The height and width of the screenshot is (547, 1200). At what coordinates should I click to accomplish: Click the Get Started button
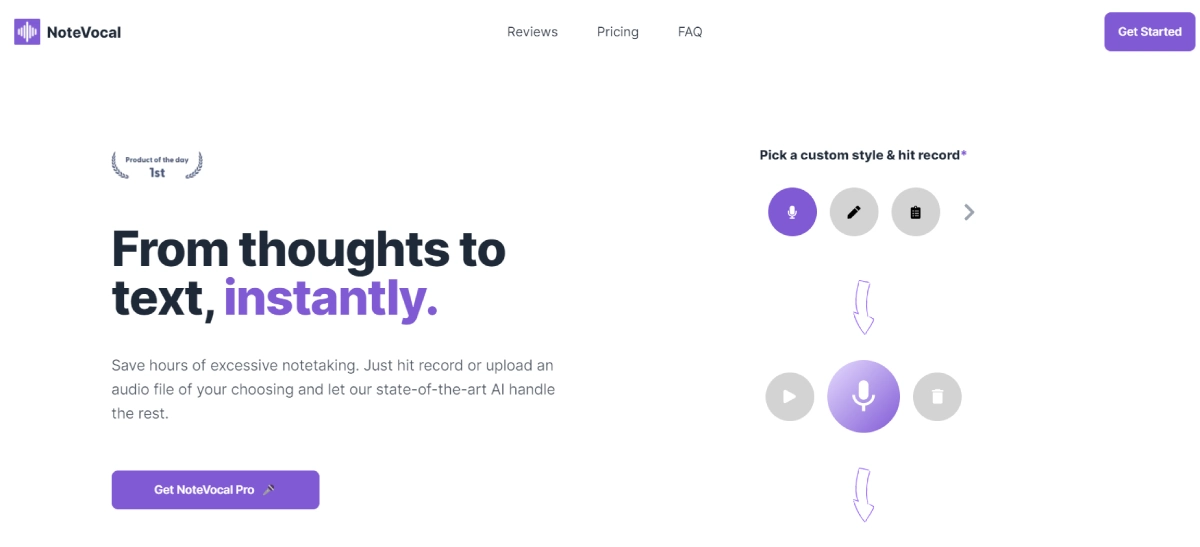1149,32
